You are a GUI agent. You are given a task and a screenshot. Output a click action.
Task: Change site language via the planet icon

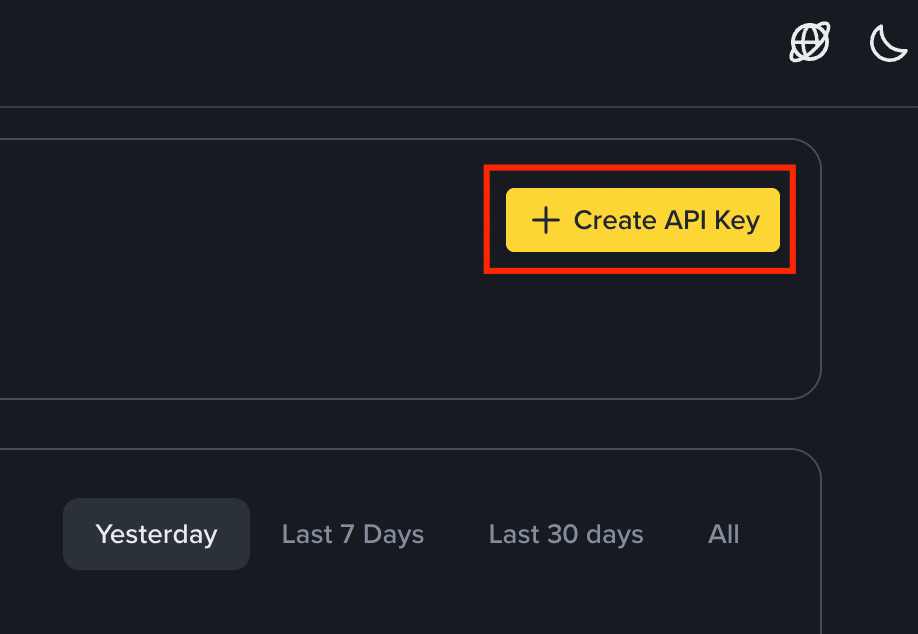(x=810, y=42)
